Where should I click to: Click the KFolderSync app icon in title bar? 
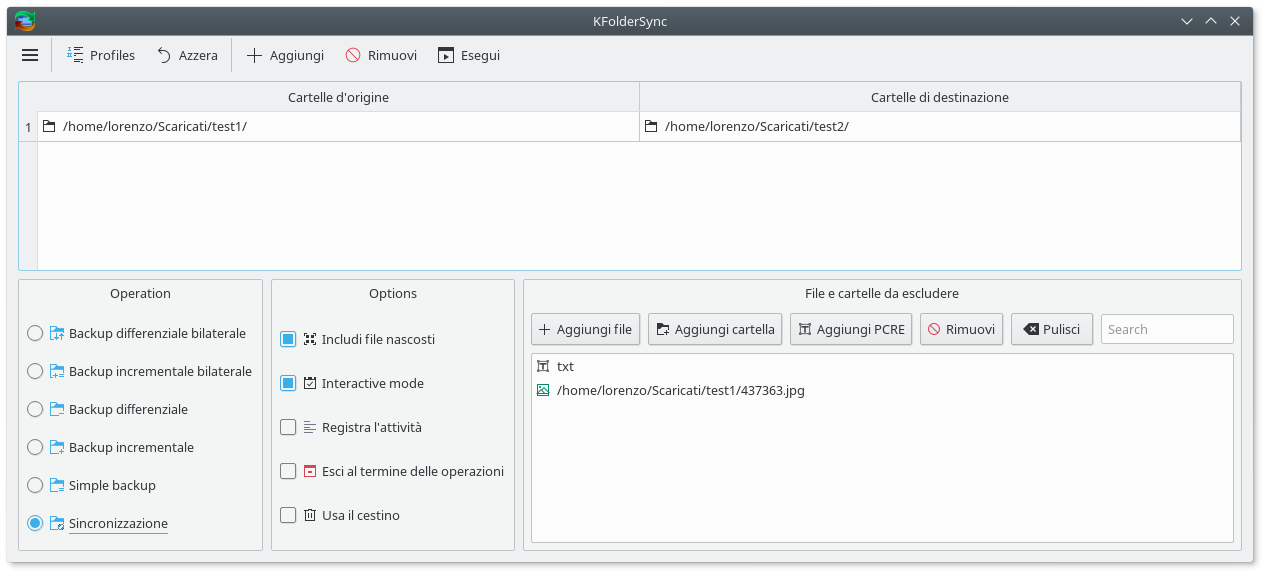pos(24,21)
